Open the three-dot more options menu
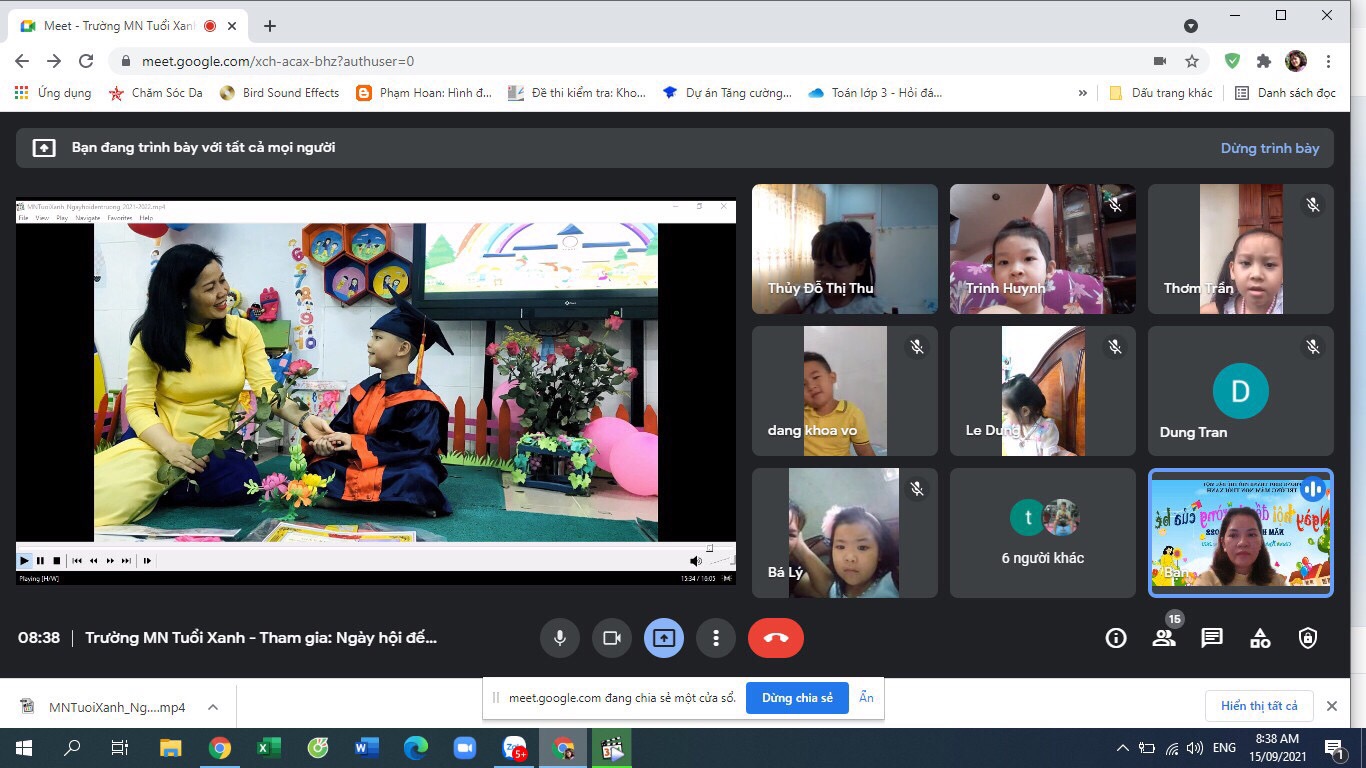Viewport: 1366px width, 768px height. (716, 638)
